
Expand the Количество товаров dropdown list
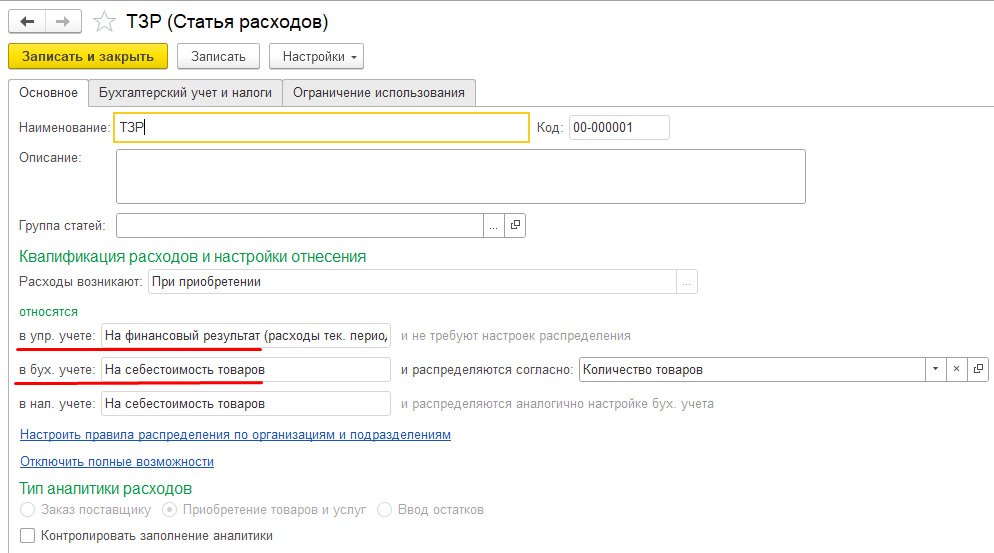935,370
